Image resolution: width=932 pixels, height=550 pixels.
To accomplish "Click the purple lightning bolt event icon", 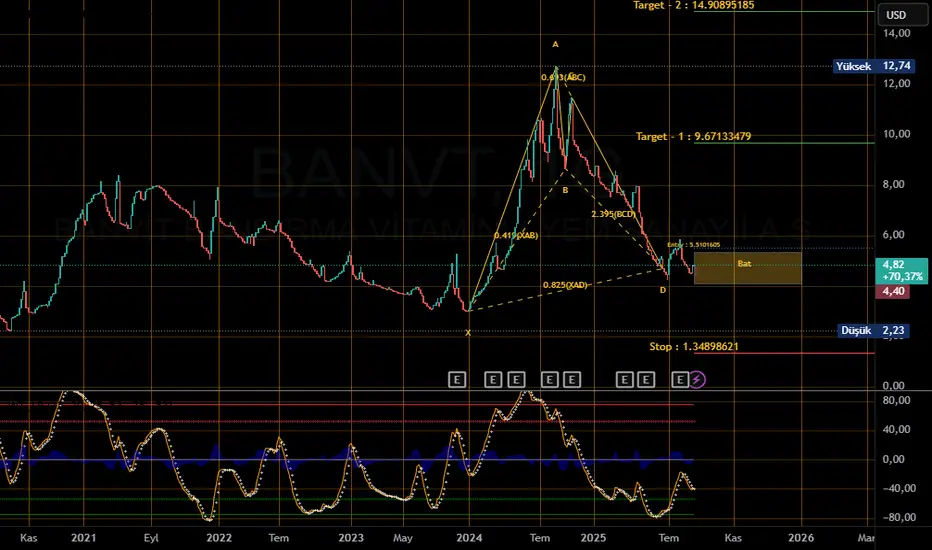I will (698, 379).
